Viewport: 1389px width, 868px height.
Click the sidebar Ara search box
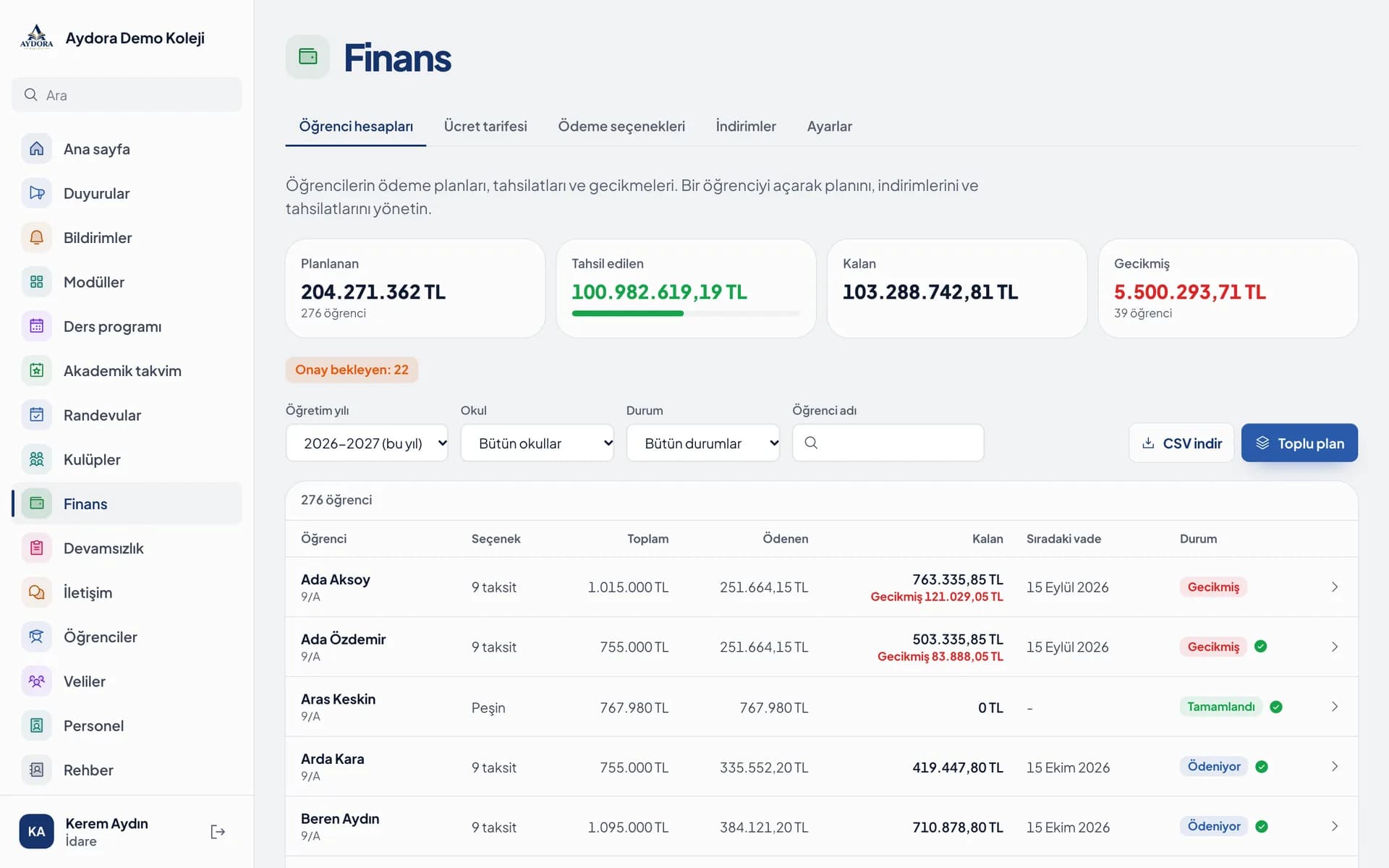click(127, 95)
